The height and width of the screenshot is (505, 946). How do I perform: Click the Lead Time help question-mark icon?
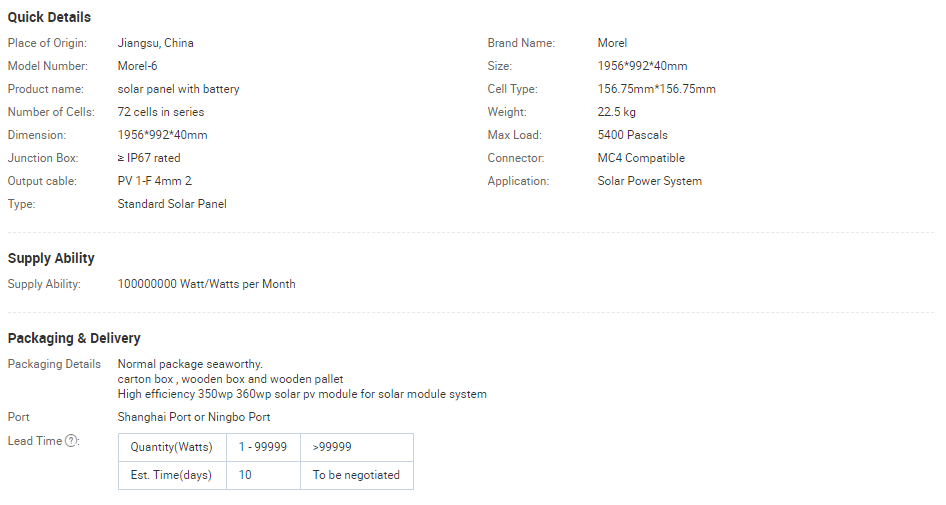click(x=72, y=441)
